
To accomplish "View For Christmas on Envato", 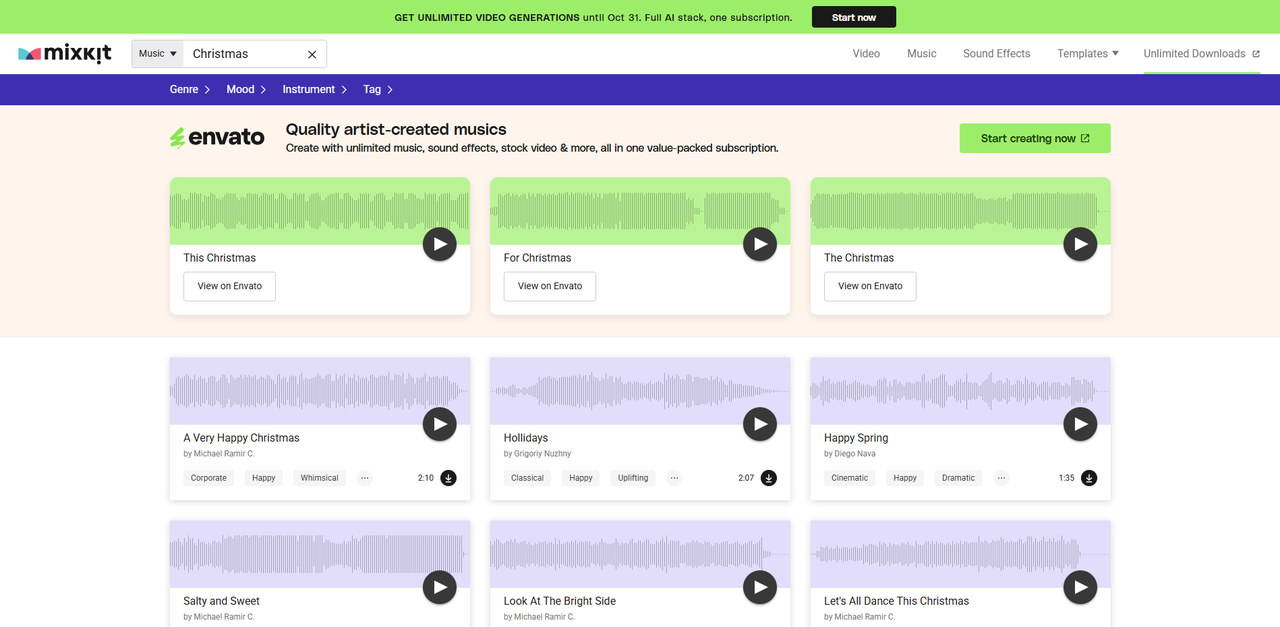I will click(549, 286).
